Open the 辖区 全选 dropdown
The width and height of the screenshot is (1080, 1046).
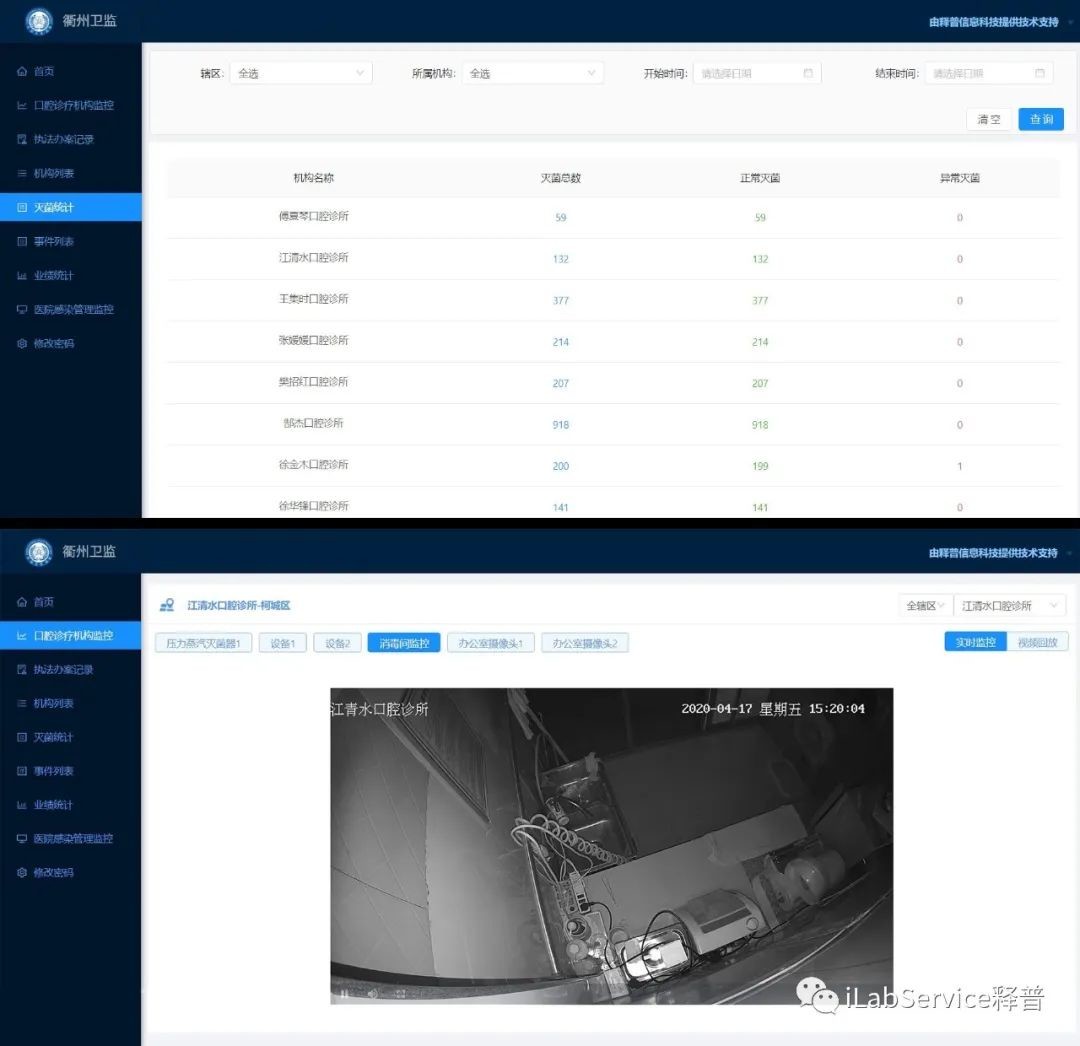click(300, 73)
